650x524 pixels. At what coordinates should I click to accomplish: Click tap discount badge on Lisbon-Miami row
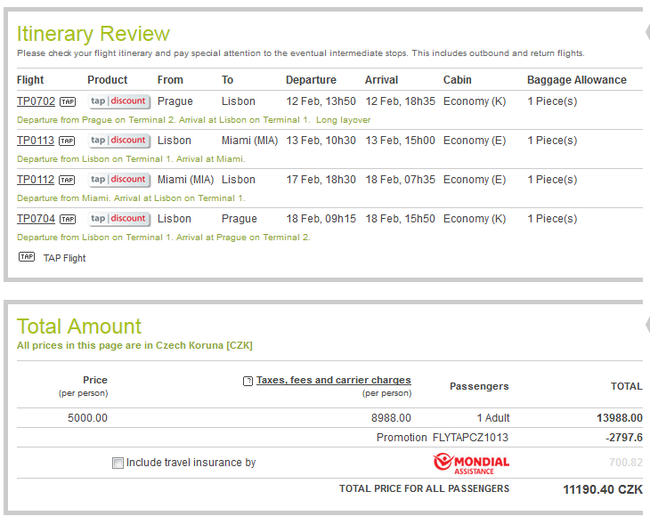tap(119, 140)
